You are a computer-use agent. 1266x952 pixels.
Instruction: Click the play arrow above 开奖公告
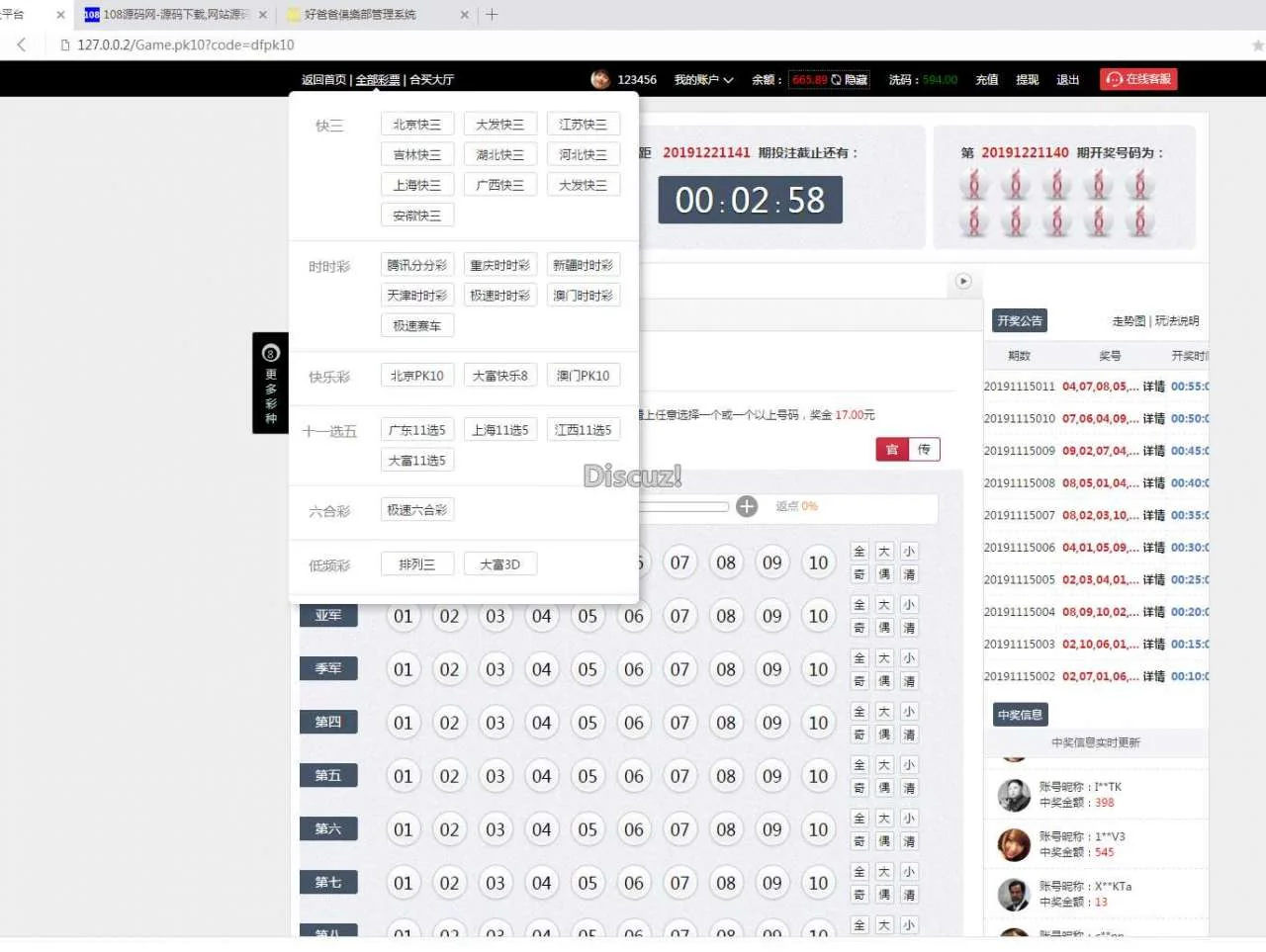pyautogui.click(x=963, y=282)
